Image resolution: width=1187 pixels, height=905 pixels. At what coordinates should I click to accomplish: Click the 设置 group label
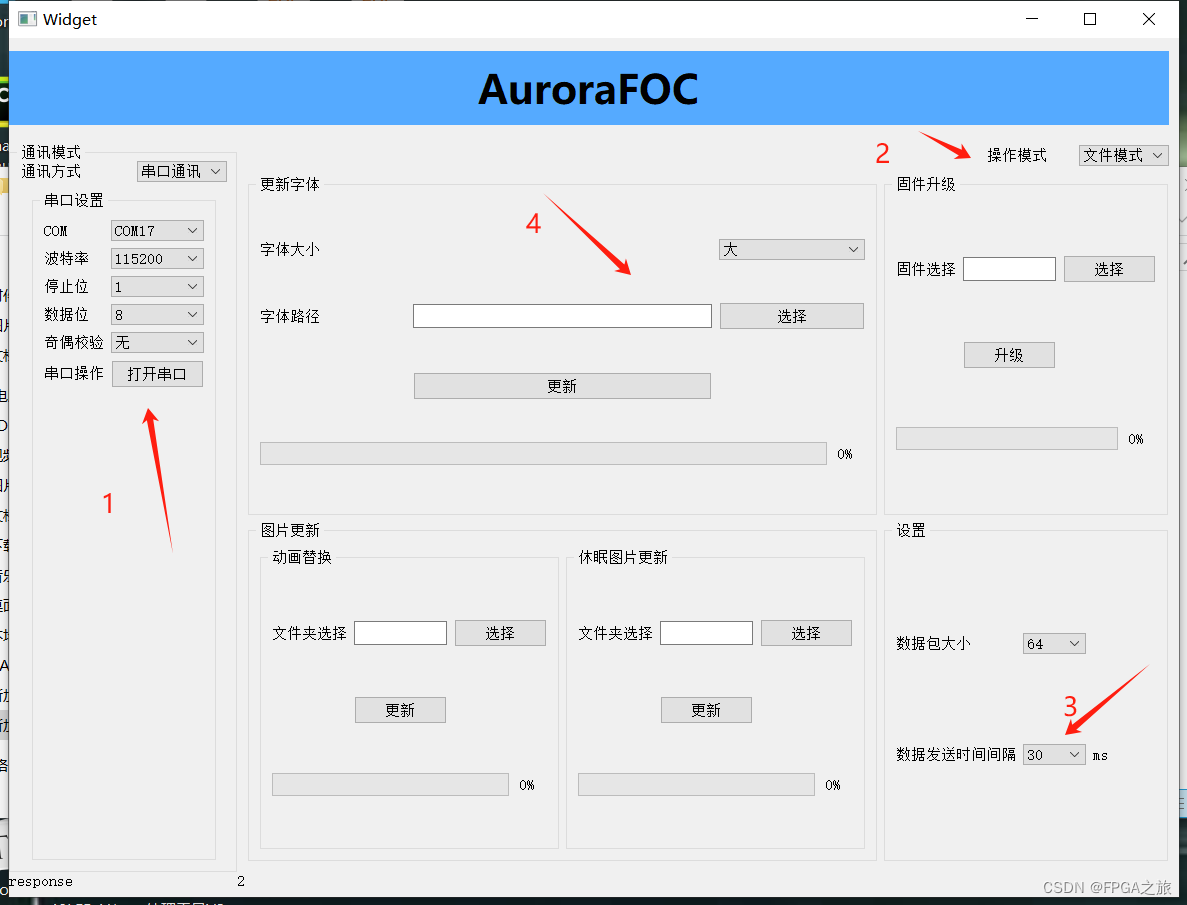(911, 530)
